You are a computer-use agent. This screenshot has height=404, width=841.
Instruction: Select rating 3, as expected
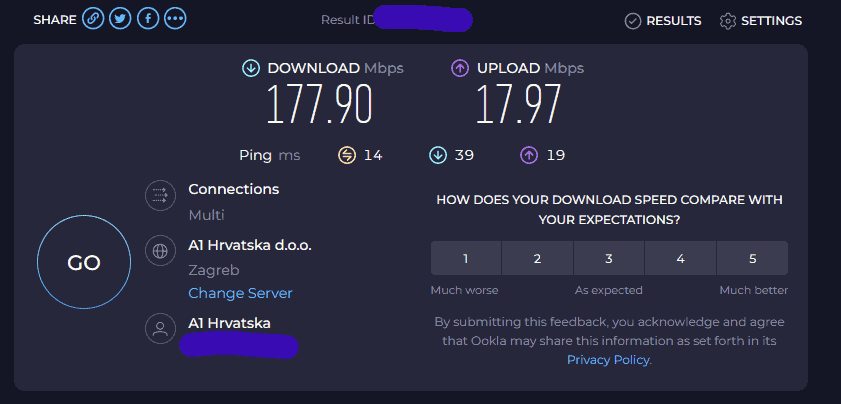pyautogui.click(x=608, y=258)
